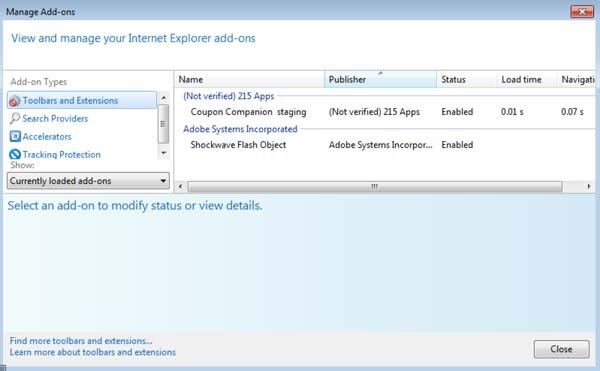The width and height of the screenshot is (600, 371).
Task: Sort list by Name column header
Action: click(x=249, y=80)
